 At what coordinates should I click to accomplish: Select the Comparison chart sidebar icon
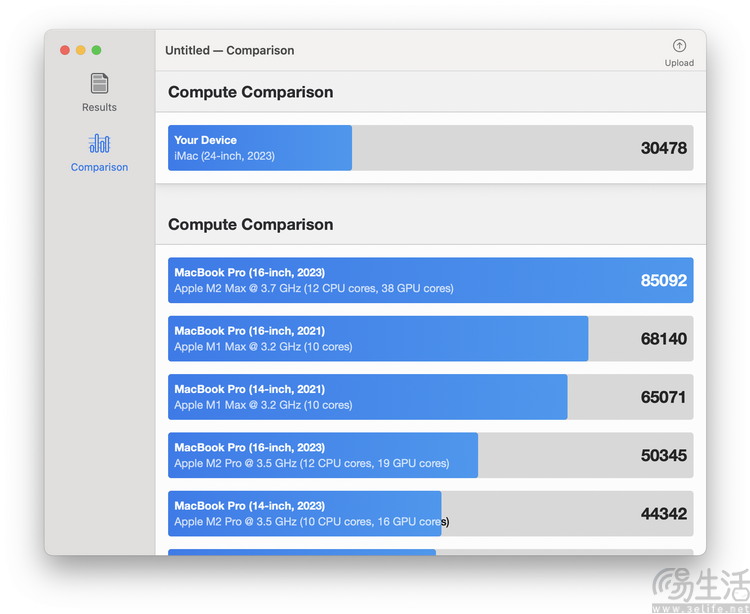point(99,143)
